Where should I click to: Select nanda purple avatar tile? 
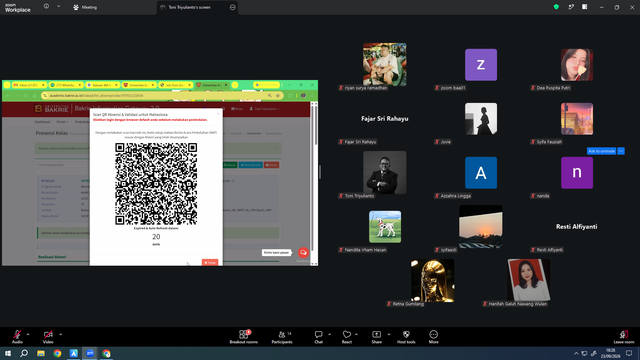pyautogui.click(x=577, y=173)
